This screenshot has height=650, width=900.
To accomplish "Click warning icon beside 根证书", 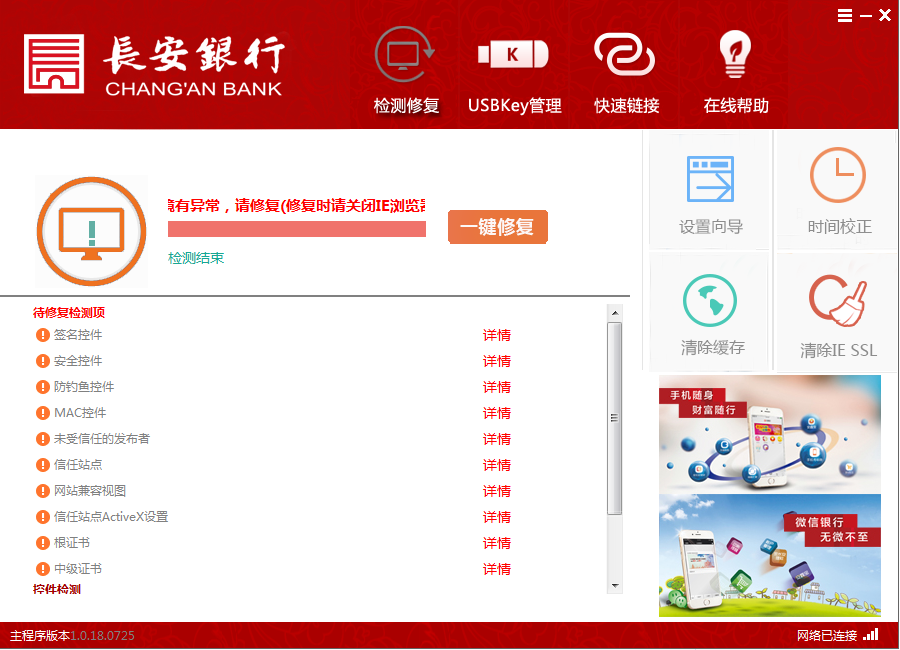I will 42,543.
